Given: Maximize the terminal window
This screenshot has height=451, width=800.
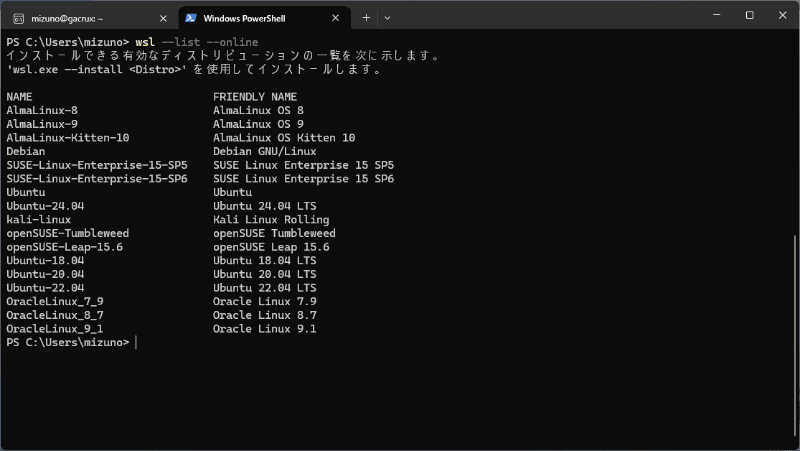Looking at the screenshot, I should coord(749,15).
